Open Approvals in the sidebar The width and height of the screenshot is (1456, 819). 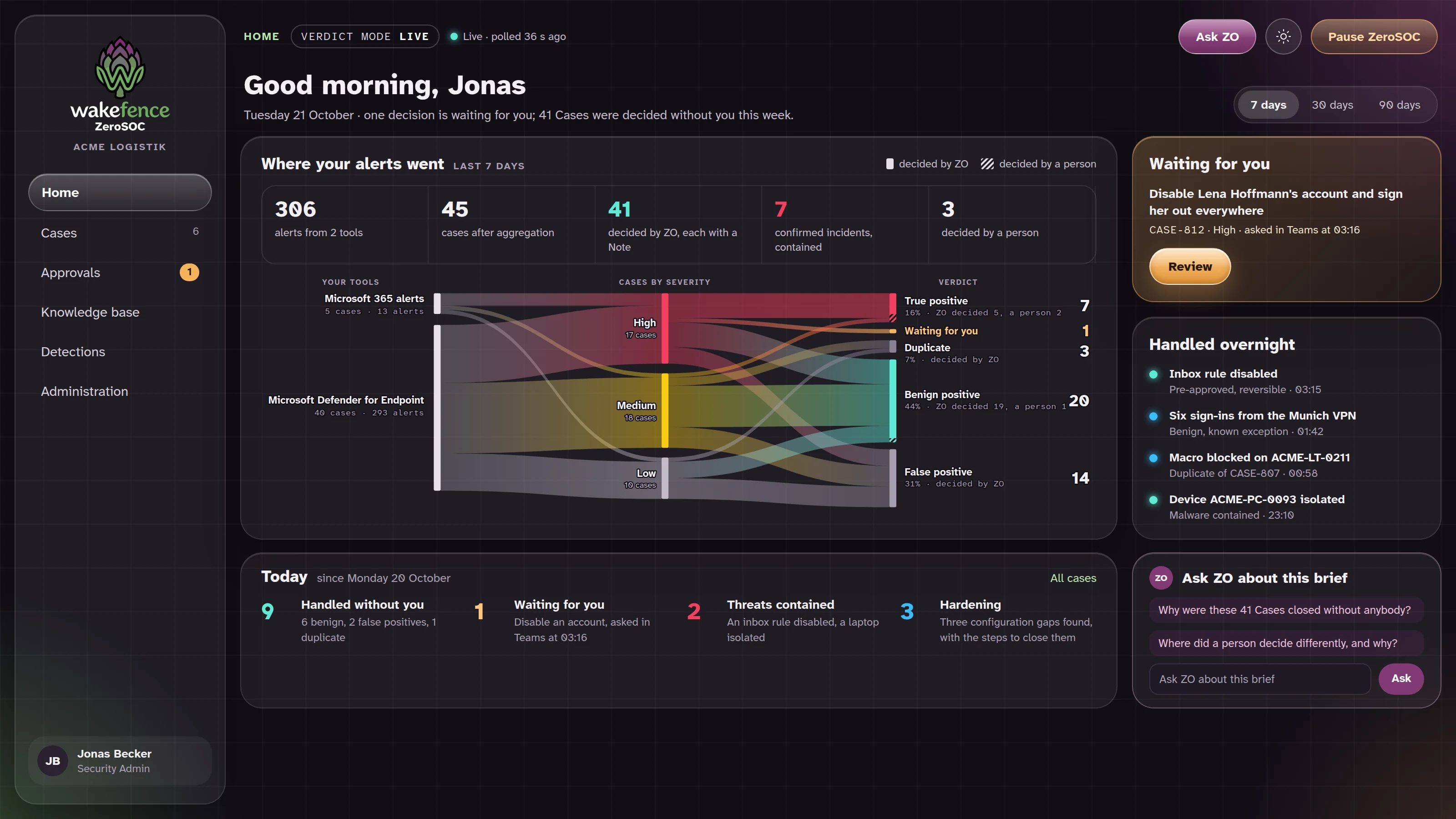[x=120, y=272]
